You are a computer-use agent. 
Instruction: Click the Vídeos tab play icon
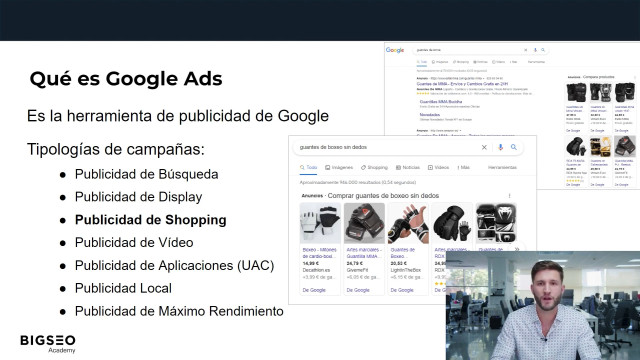[x=430, y=167]
